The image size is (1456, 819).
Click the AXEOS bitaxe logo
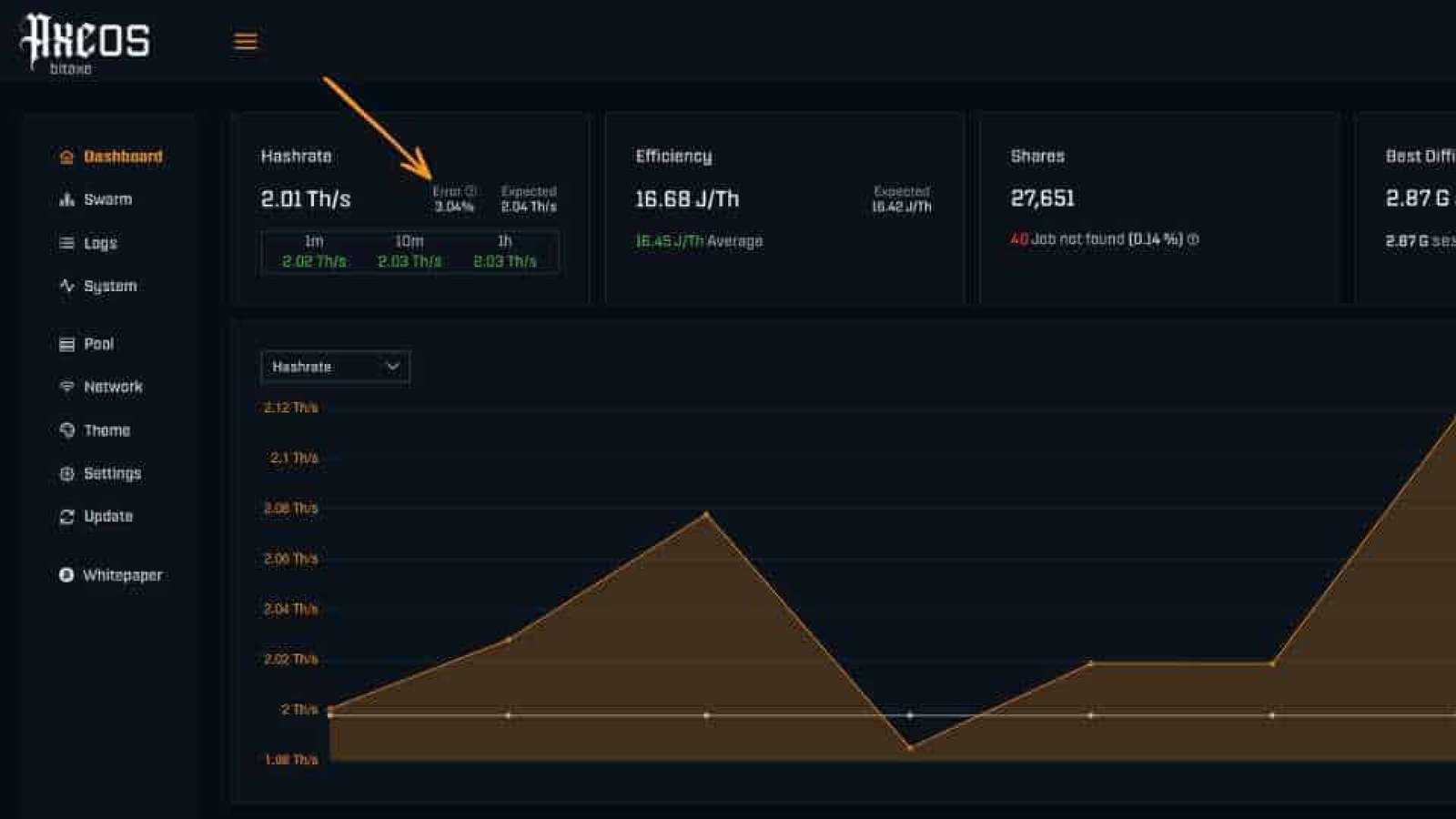[x=86, y=41]
